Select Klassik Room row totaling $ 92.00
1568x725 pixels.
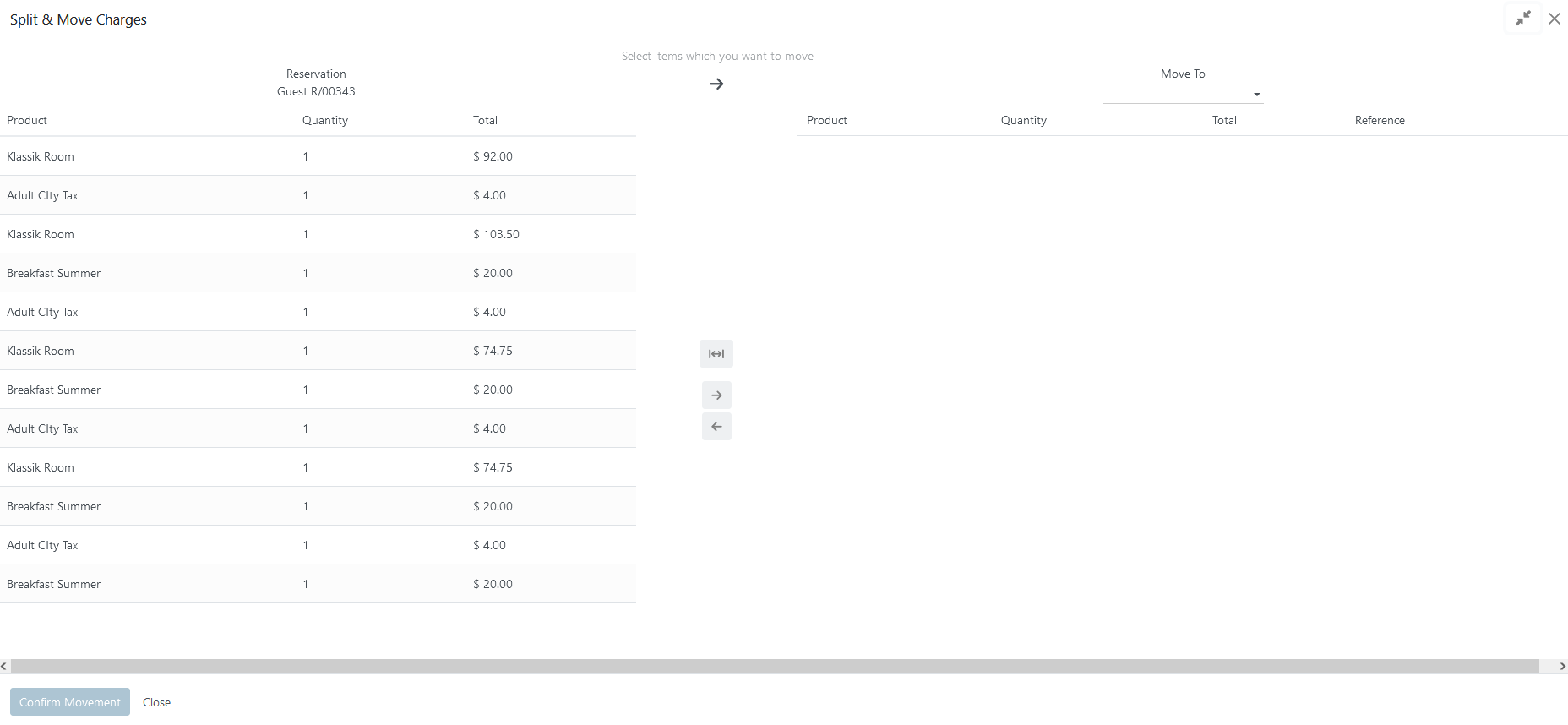point(318,156)
